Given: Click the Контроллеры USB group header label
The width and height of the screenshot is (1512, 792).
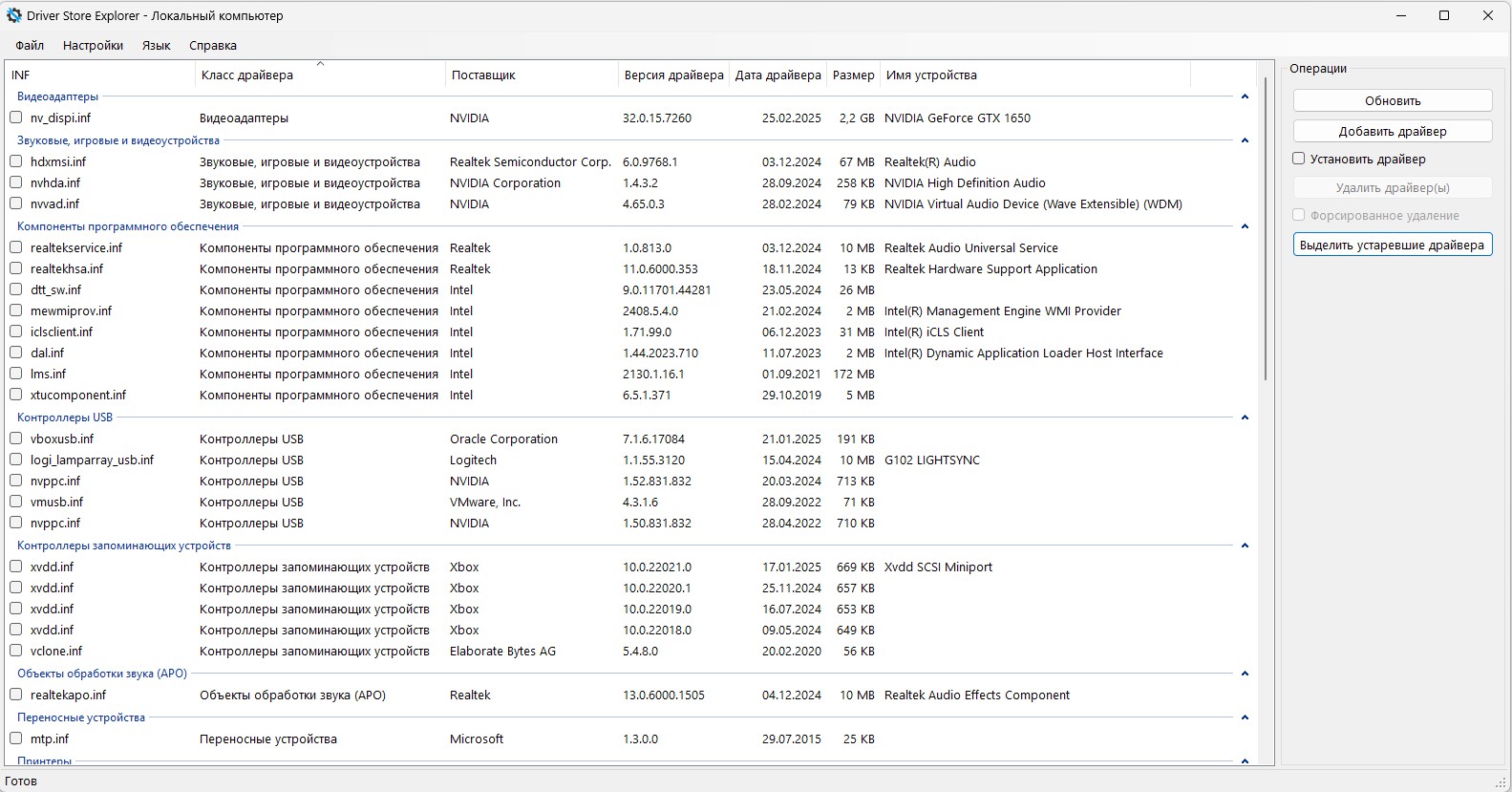Looking at the screenshot, I should [65, 417].
